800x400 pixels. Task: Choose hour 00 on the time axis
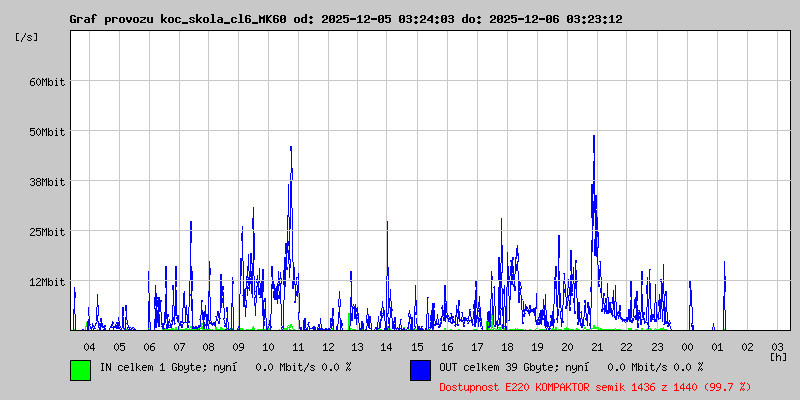[x=687, y=347]
